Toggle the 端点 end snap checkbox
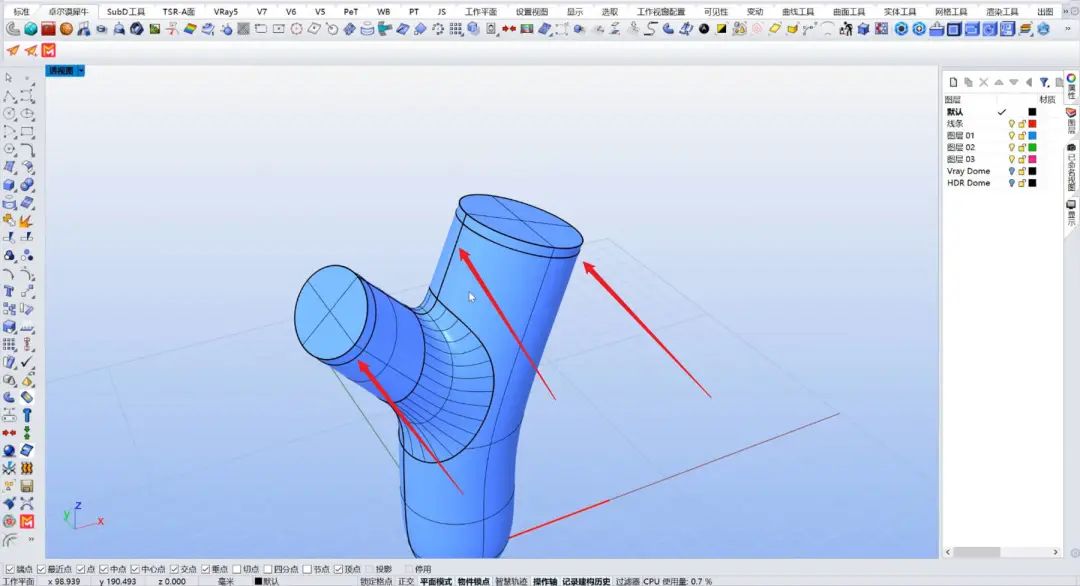 [10, 569]
